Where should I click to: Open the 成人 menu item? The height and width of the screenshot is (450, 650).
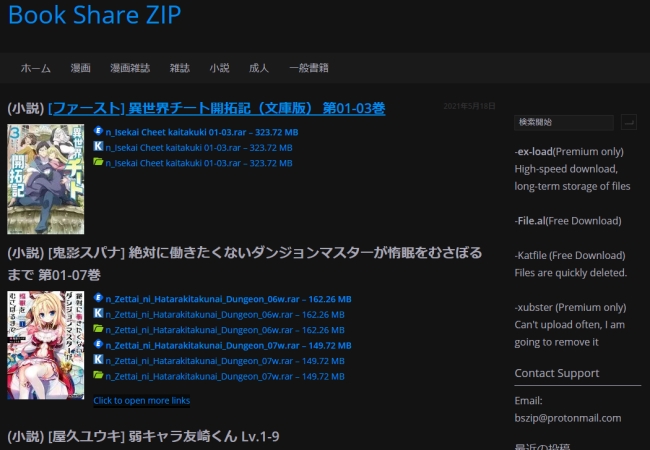tap(259, 68)
